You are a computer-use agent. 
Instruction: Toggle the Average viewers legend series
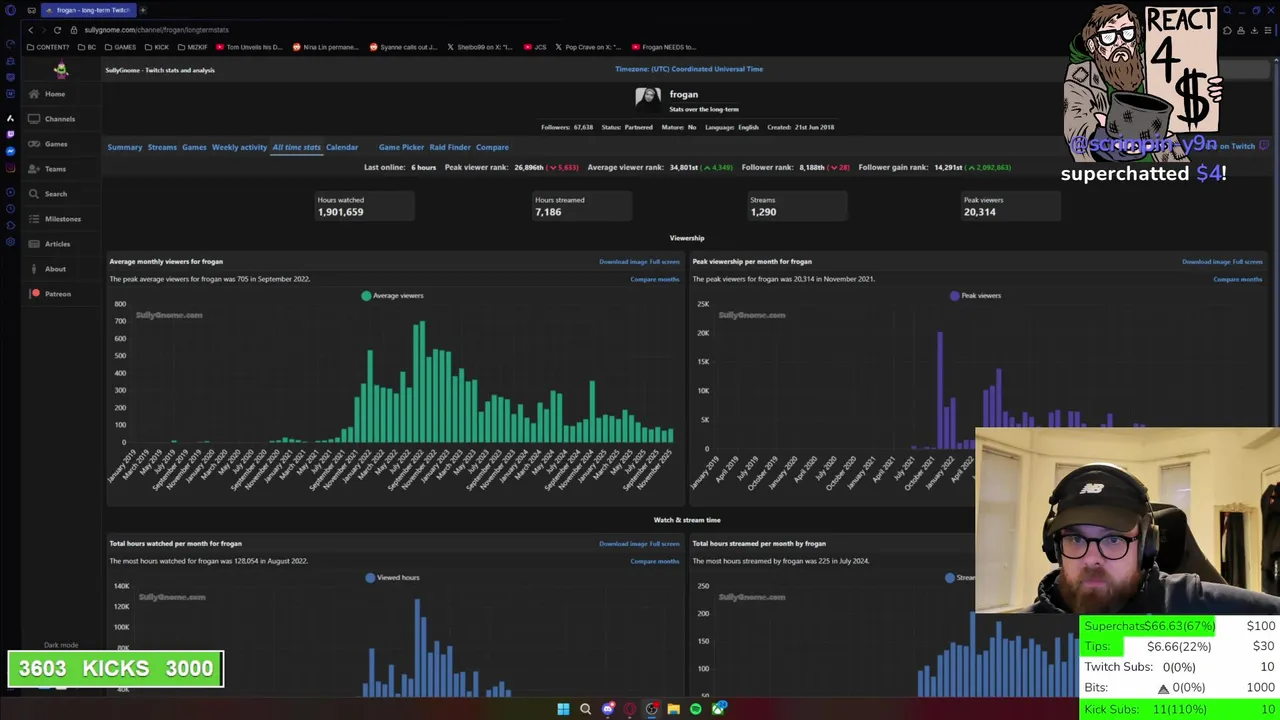click(392, 295)
